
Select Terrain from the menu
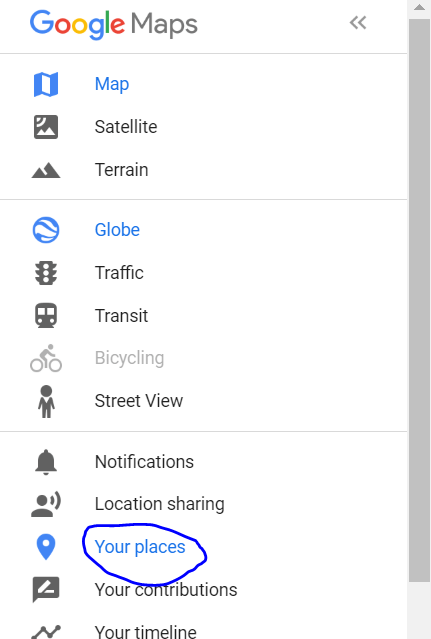[121, 170]
